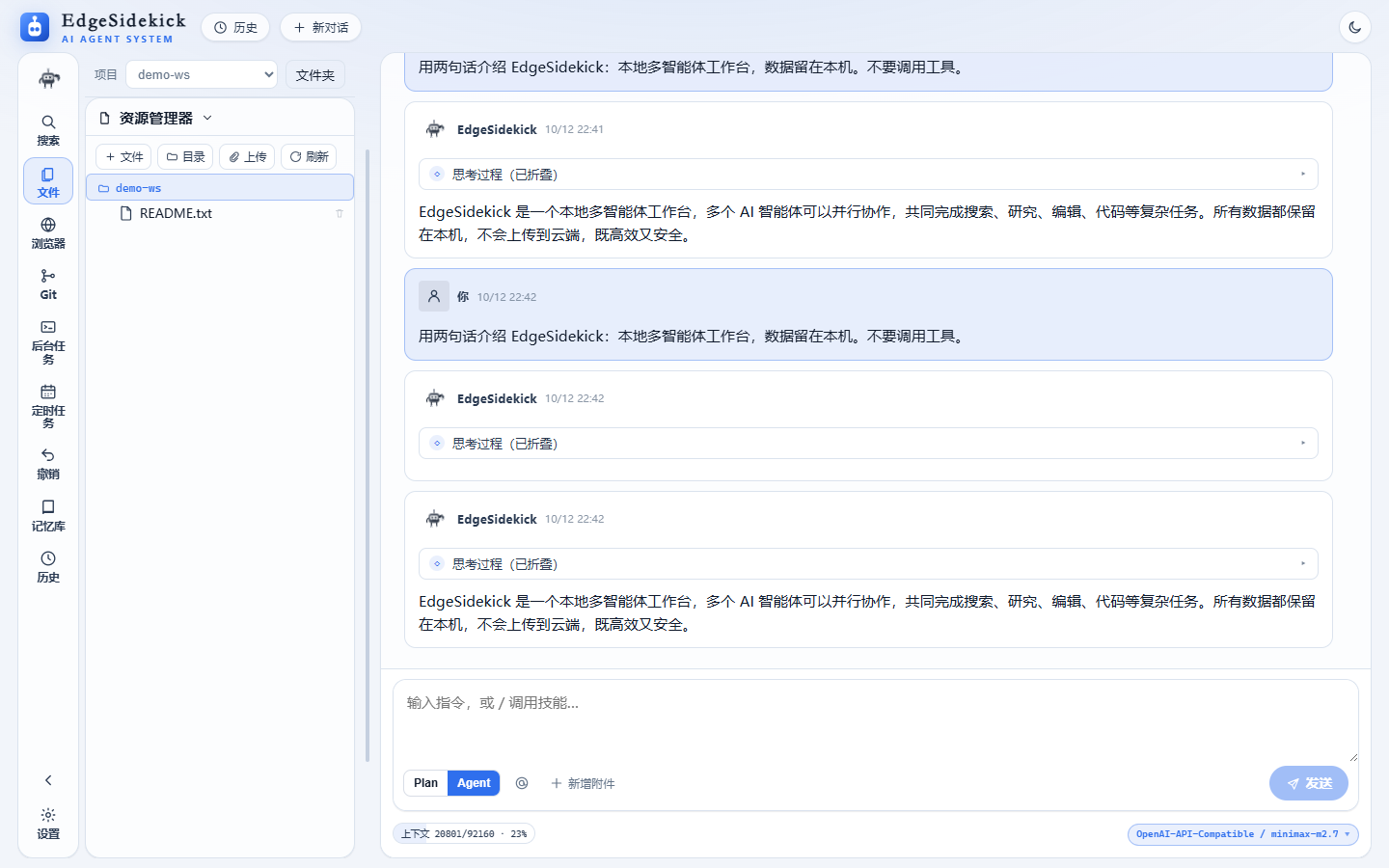The height and width of the screenshot is (868, 1389).
Task: Open 后台任务 background tasks panel
Action: tap(48, 342)
